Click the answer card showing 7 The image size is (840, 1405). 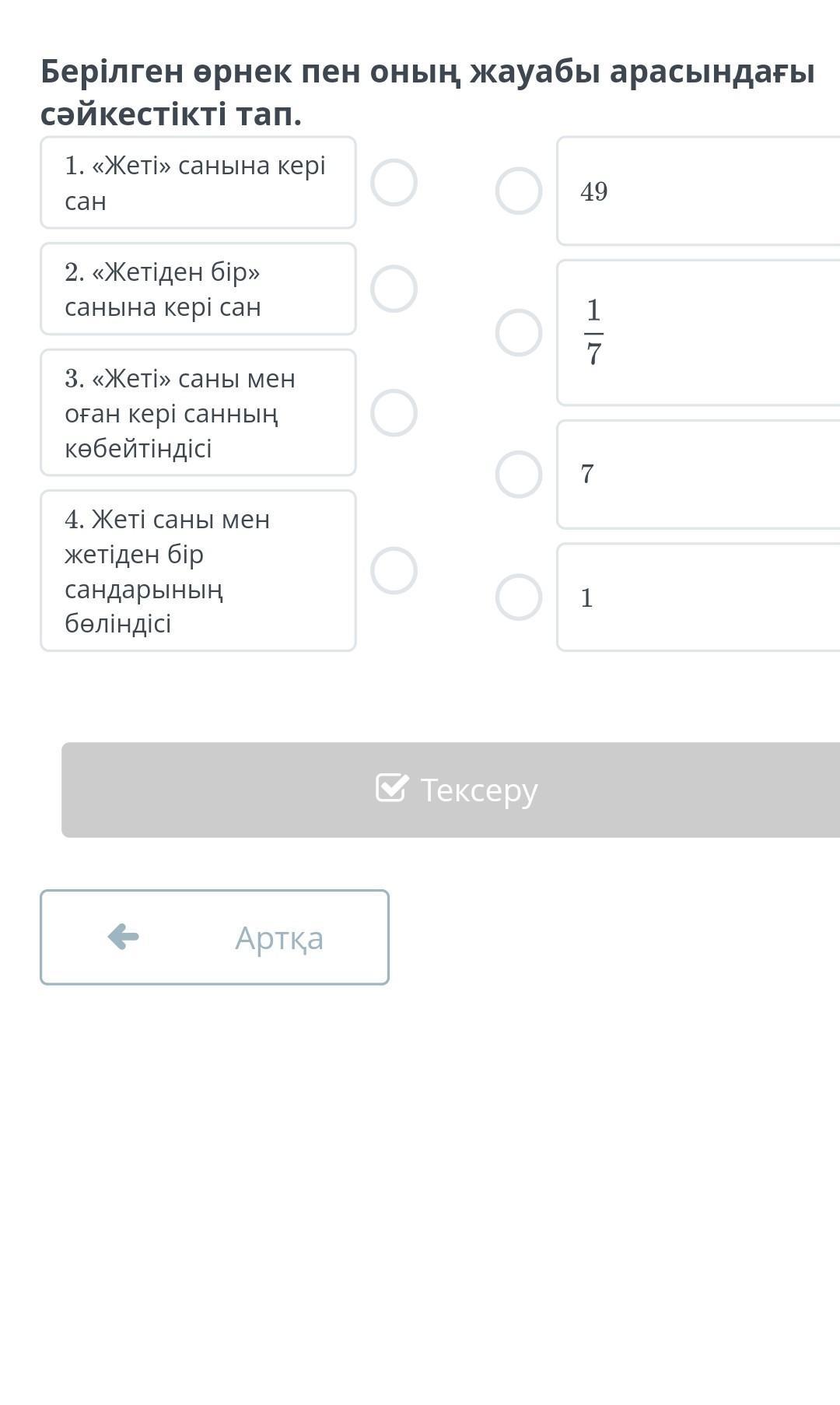click(x=698, y=474)
